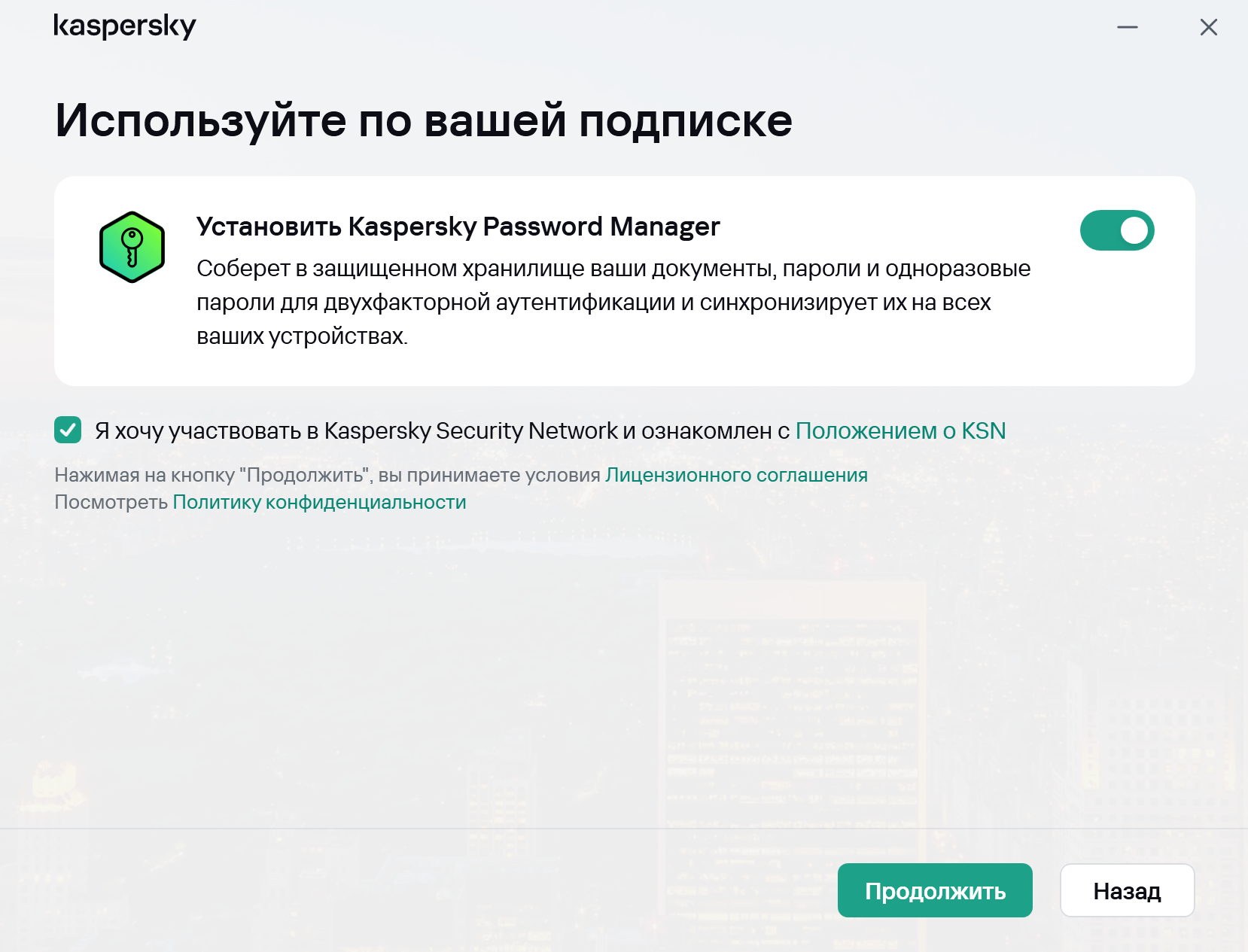The width and height of the screenshot is (1248, 952).
Task: Click the Kaspersky logo
Action: 124,27
